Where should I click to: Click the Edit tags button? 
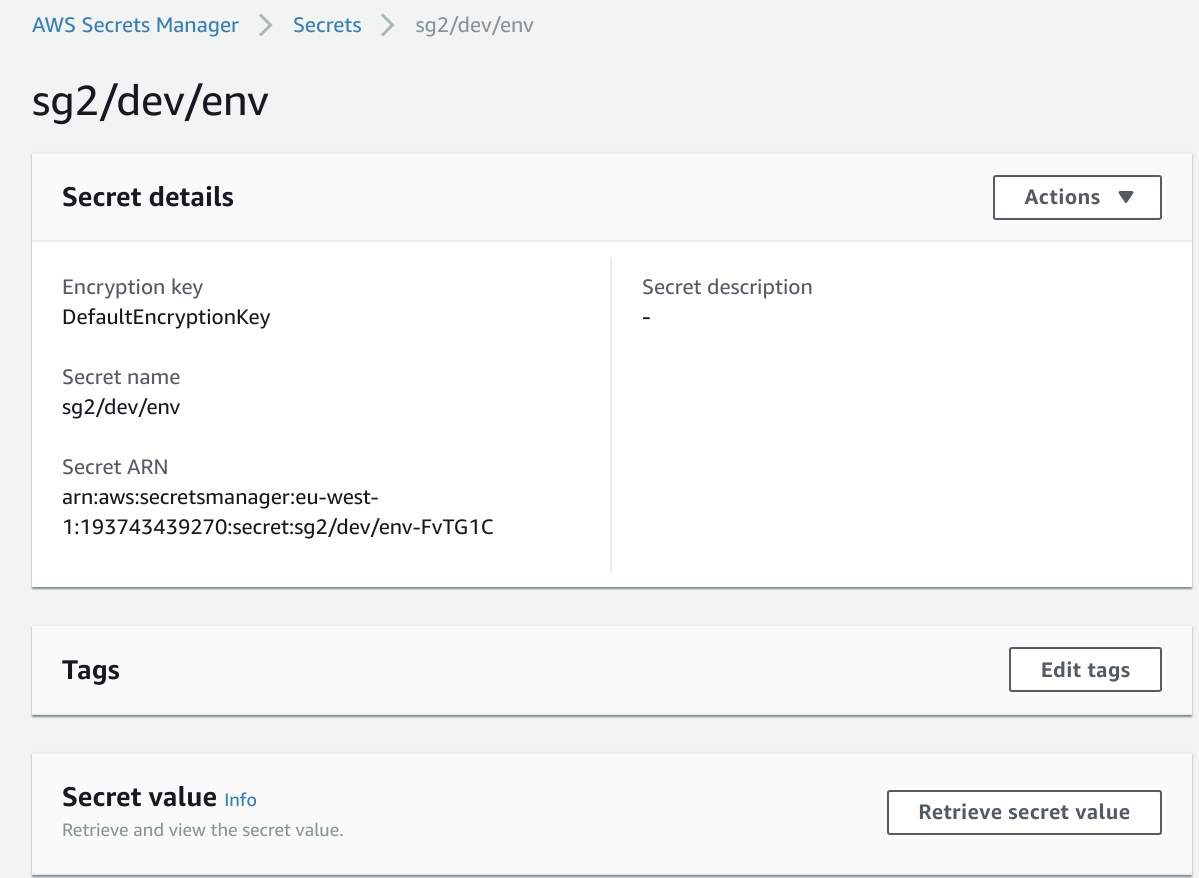pyautogui.click(x=1085, y=670)
